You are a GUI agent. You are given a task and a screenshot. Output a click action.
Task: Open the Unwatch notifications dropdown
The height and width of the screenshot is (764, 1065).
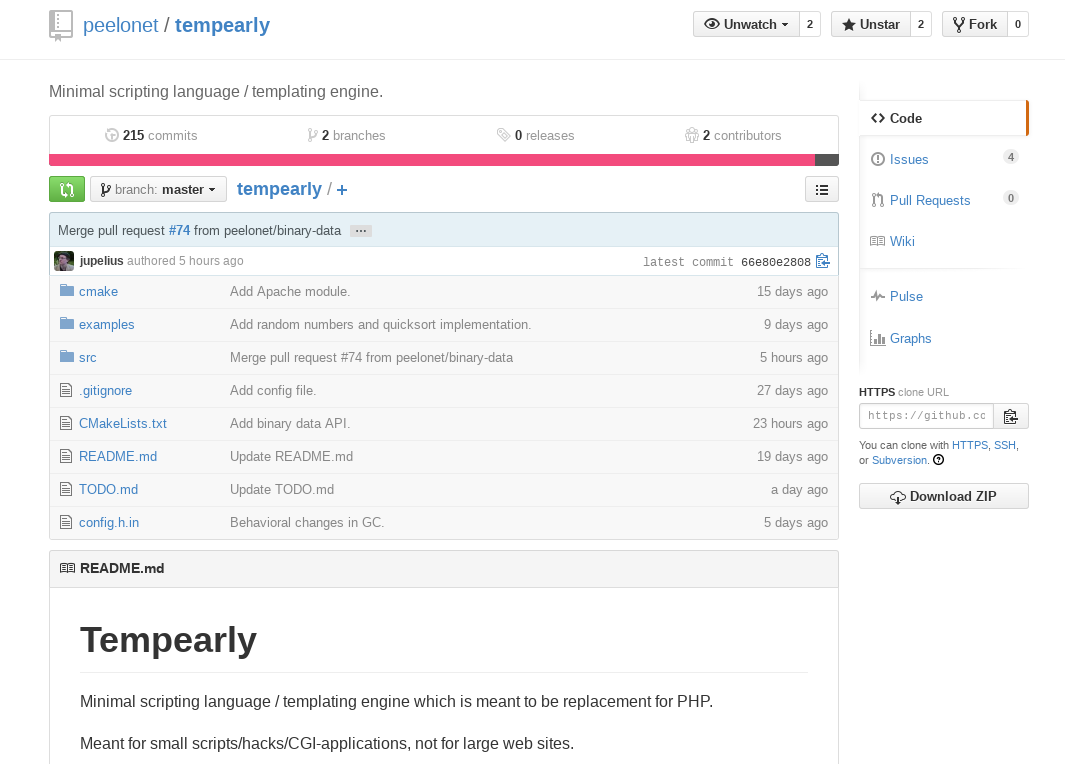pyautogui.click(x=746, y=24)
